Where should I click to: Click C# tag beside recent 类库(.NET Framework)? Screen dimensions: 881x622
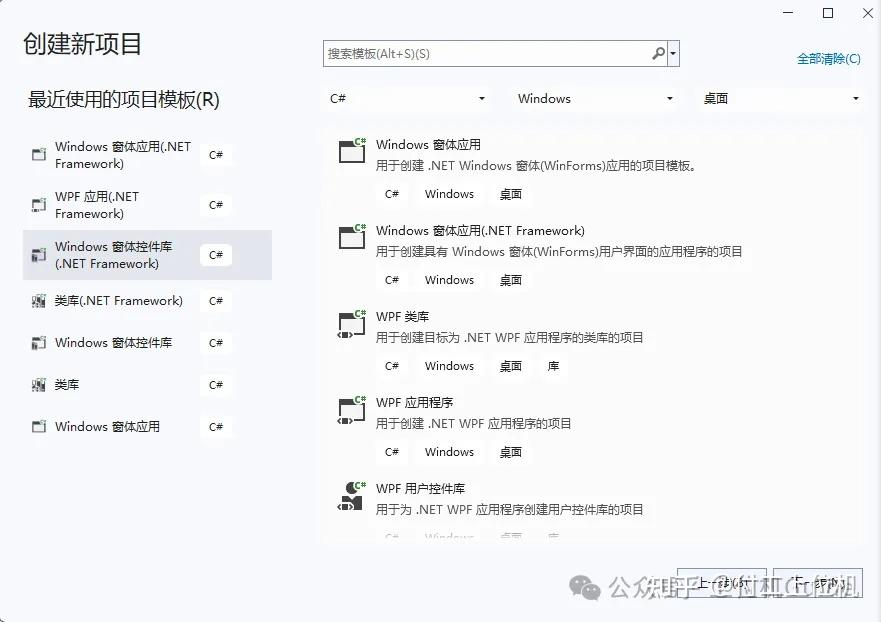tap(216, 301)
